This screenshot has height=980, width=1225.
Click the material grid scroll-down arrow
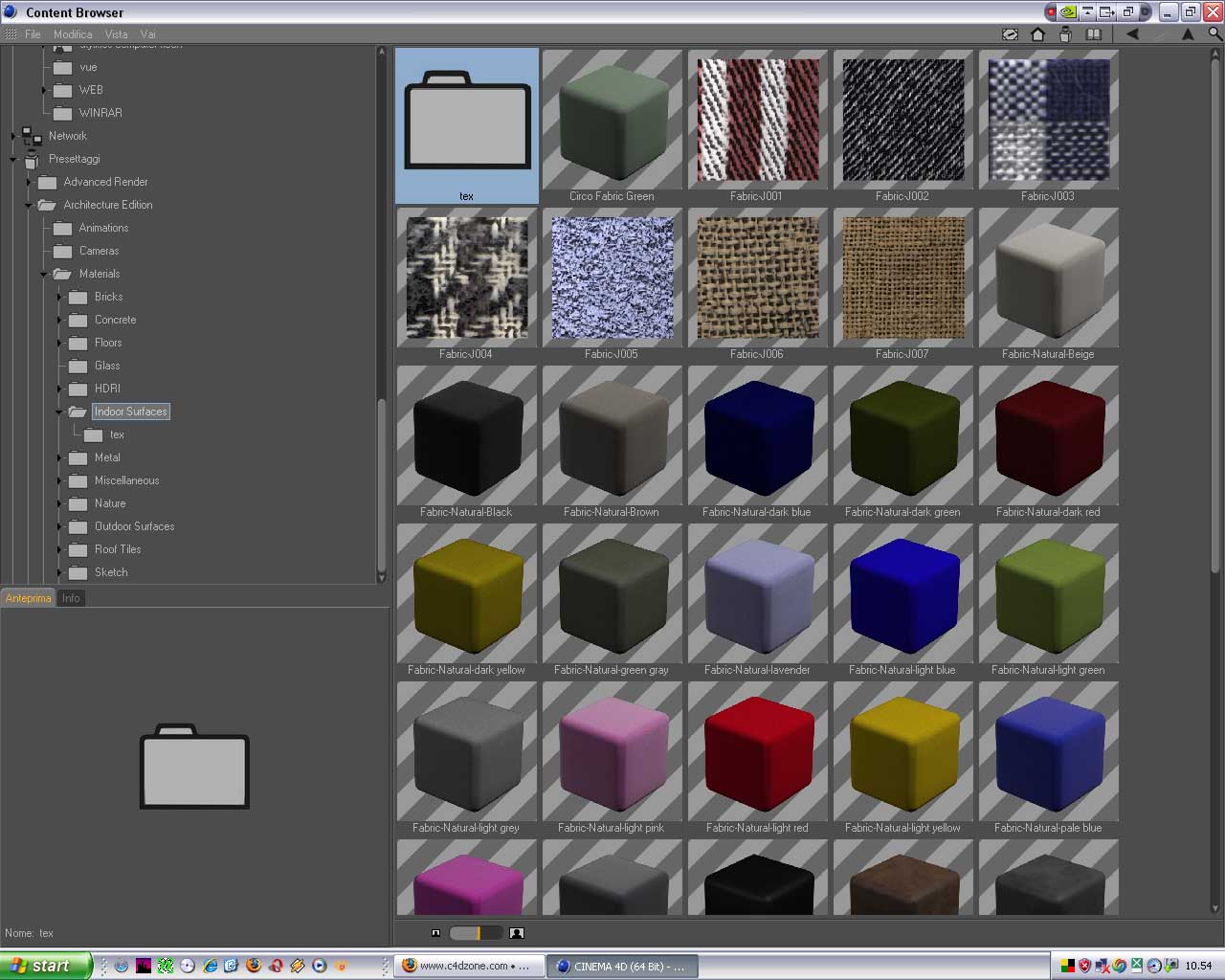(x=1215, y=908)
